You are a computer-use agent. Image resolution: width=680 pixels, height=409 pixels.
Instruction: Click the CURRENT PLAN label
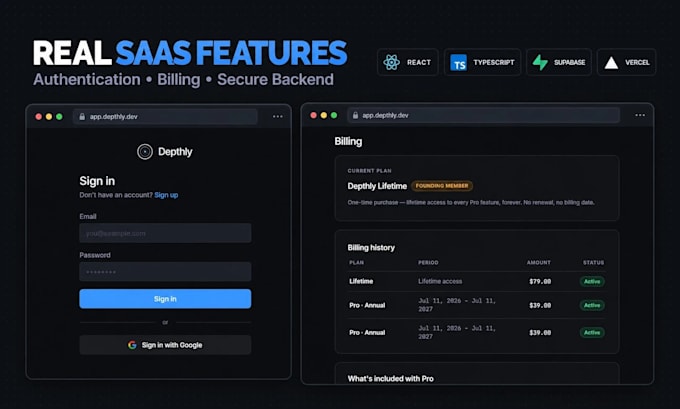pyautogui.click(x=369, y=171)
